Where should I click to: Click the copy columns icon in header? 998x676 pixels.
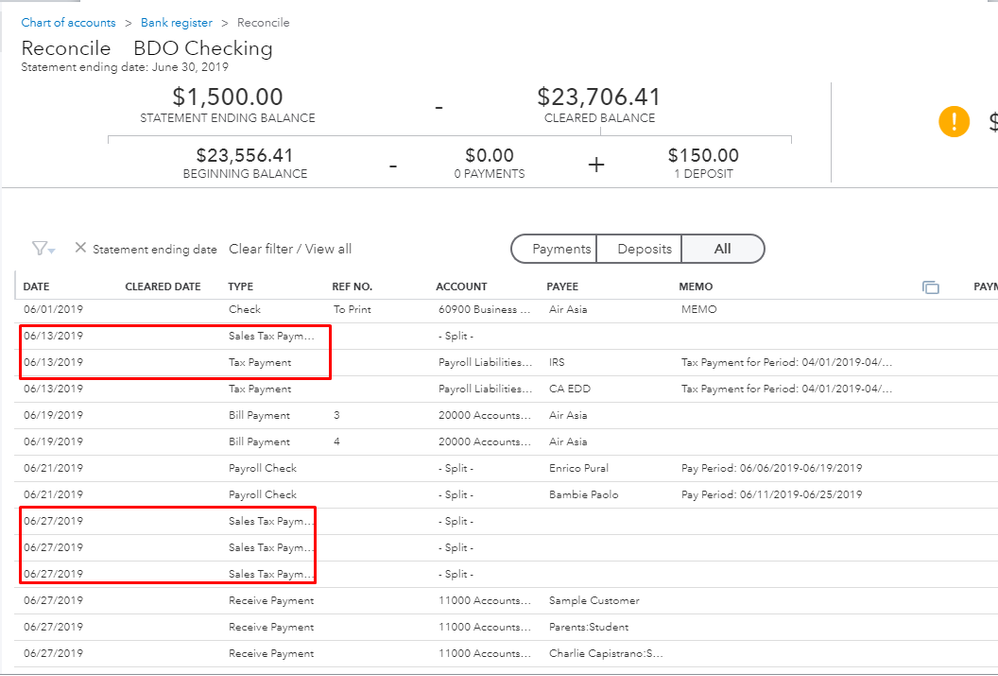coord(930,287)
